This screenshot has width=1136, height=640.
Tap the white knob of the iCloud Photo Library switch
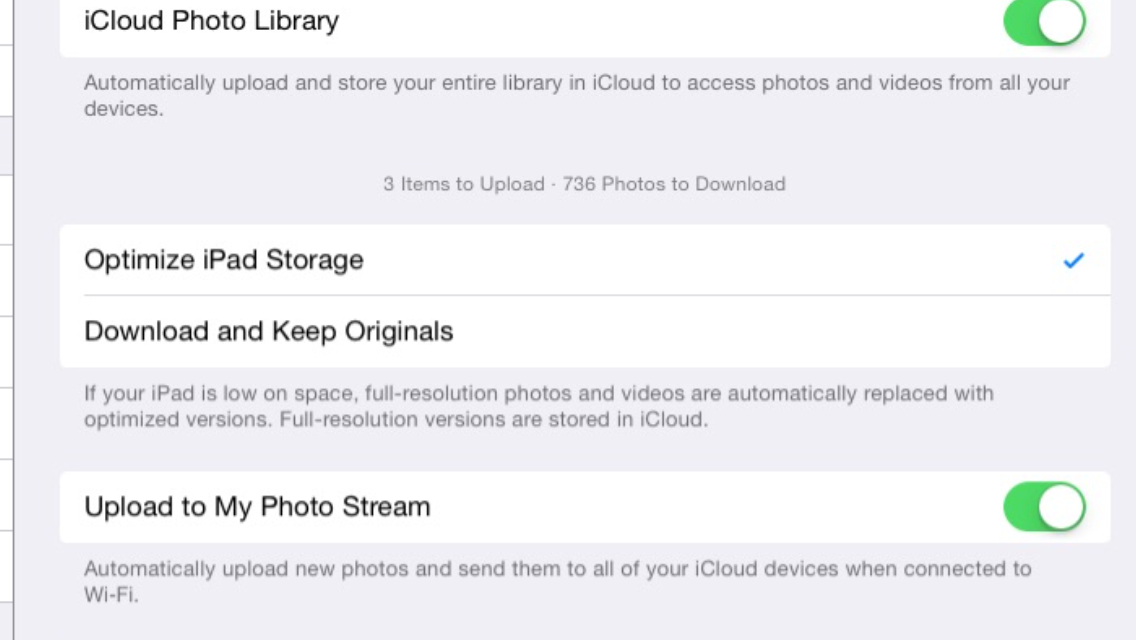[x=1061, y=21]
